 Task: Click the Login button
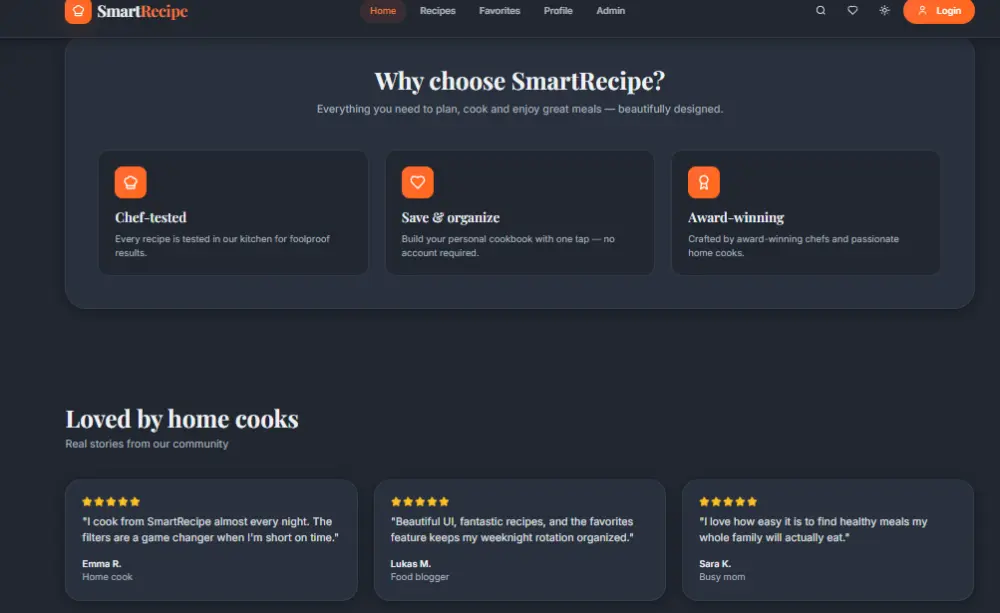pos(939,11)
